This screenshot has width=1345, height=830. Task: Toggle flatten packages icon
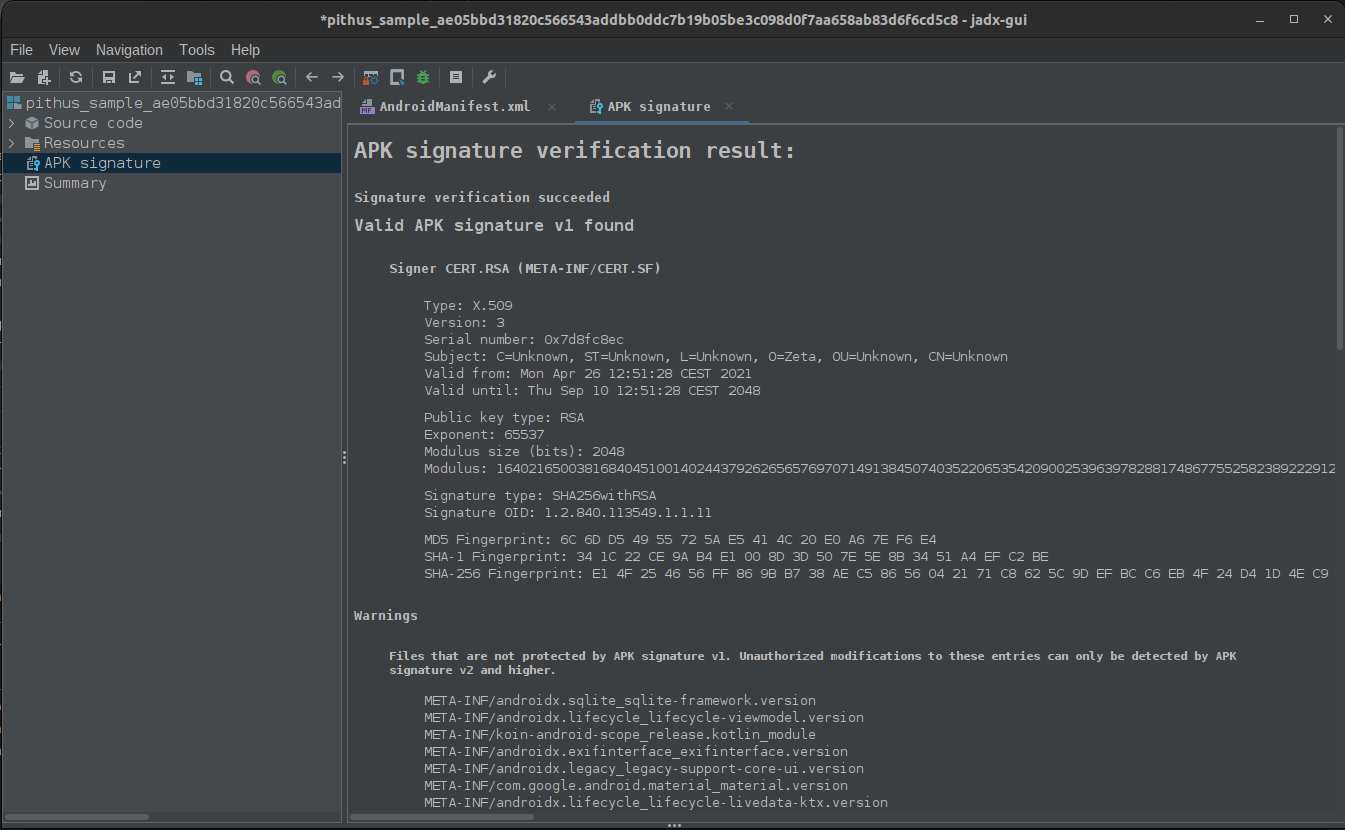(194, 77)
